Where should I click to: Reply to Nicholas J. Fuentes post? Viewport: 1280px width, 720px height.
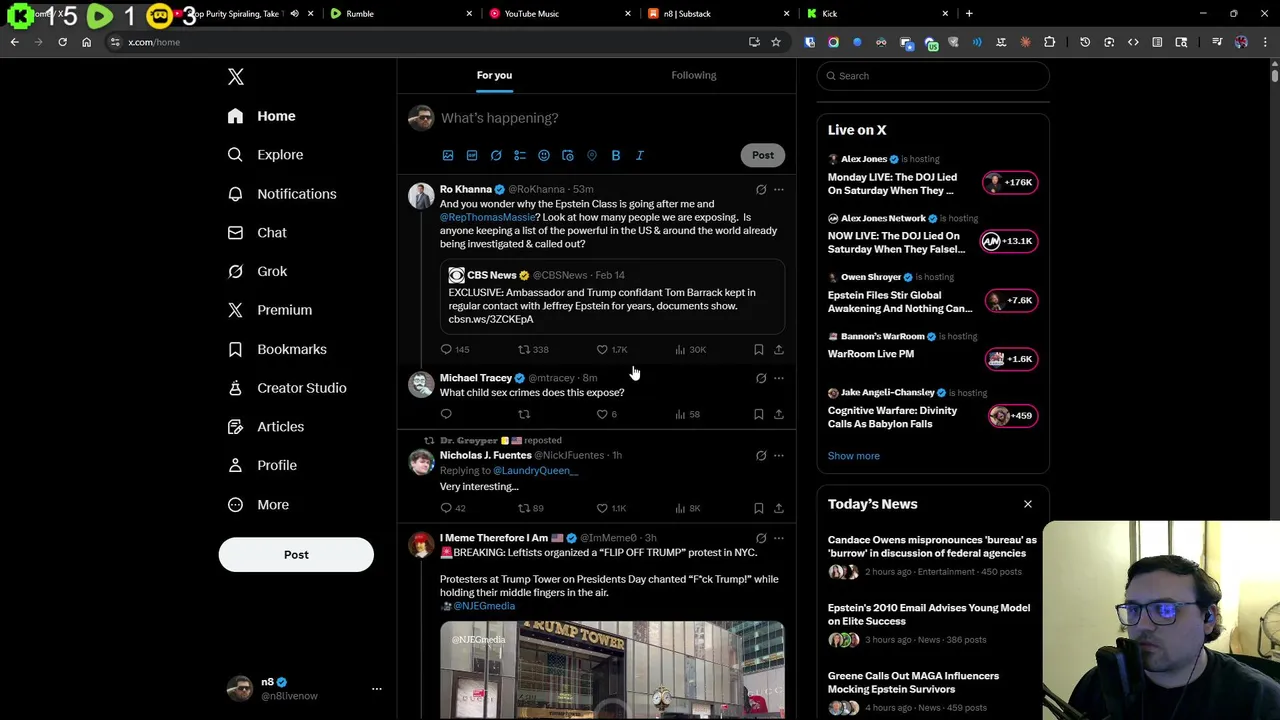tap(446, 508)
